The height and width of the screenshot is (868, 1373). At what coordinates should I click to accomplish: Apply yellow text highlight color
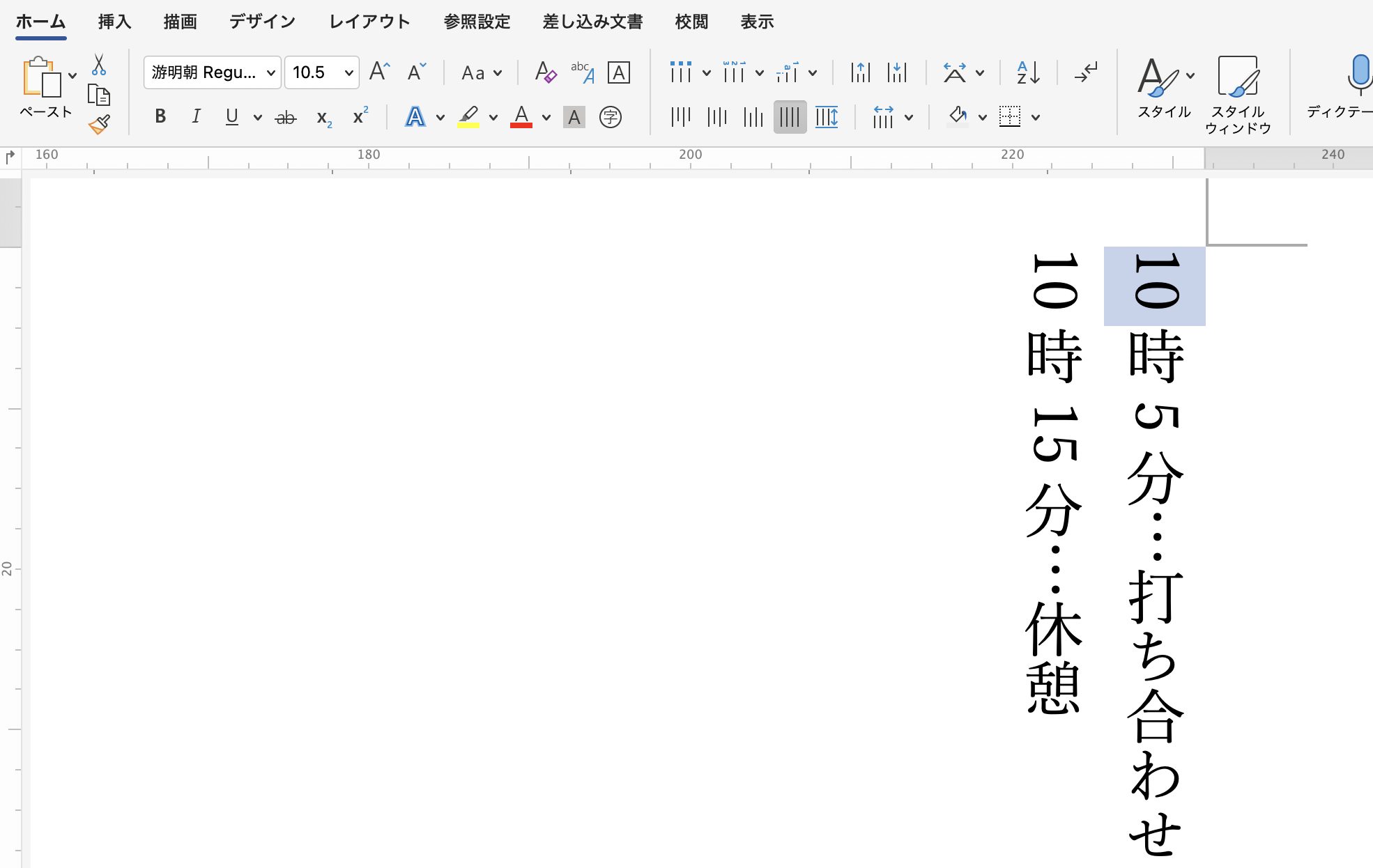[468, 117]
